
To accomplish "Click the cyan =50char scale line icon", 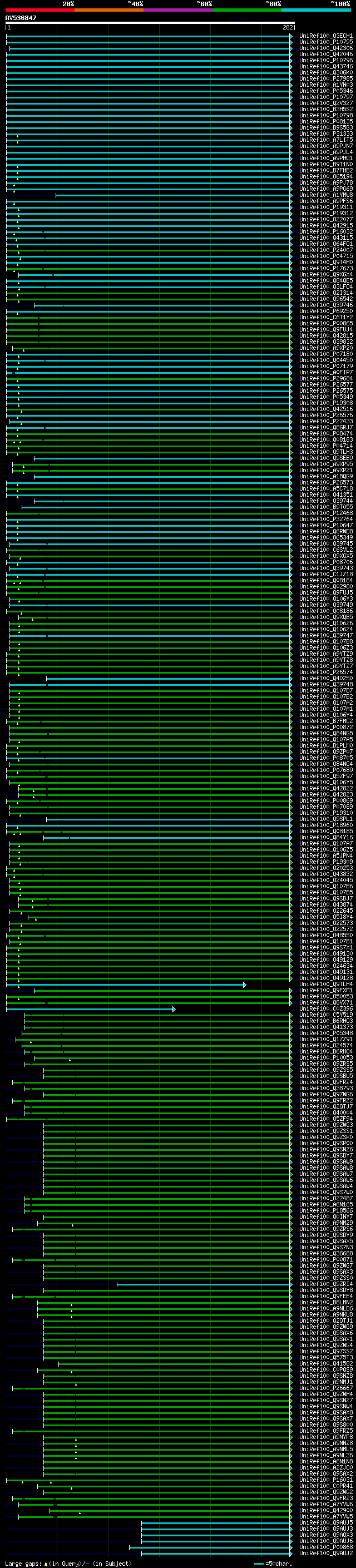I will click(x=259, y=1564).
